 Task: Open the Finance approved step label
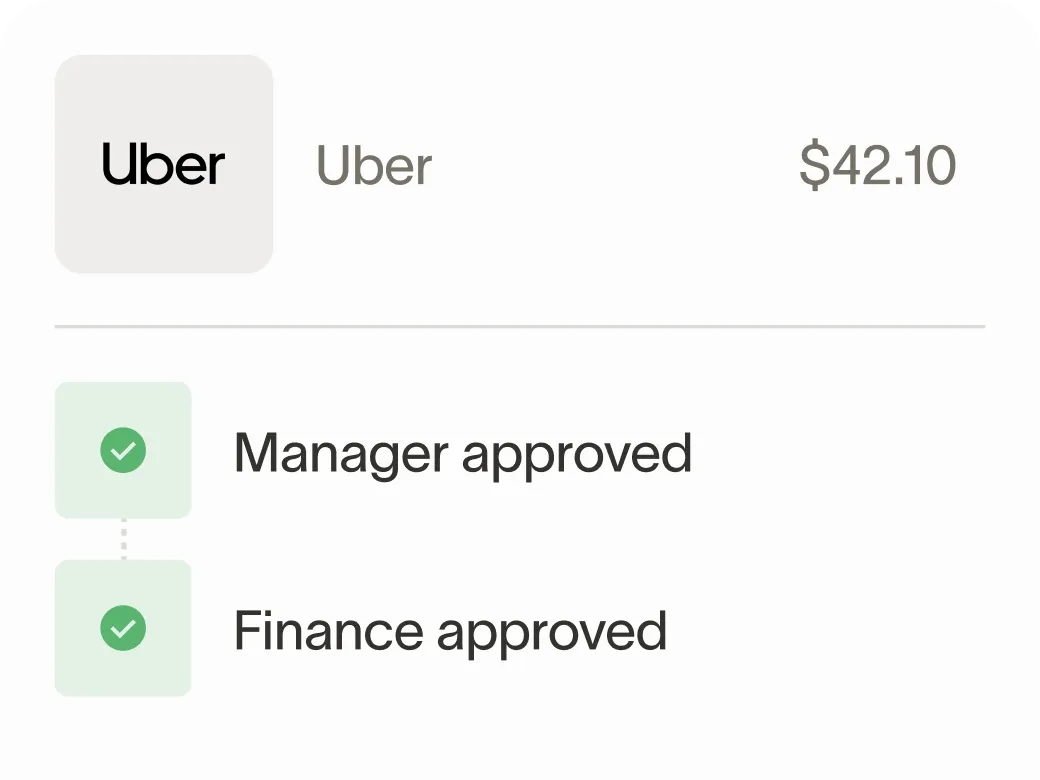(450, 631)
